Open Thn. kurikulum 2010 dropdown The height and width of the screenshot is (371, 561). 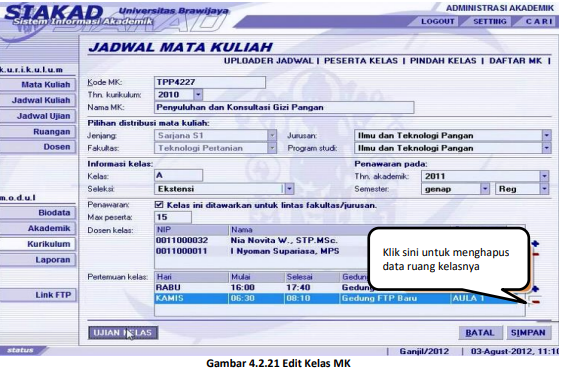tap(198, 95)
